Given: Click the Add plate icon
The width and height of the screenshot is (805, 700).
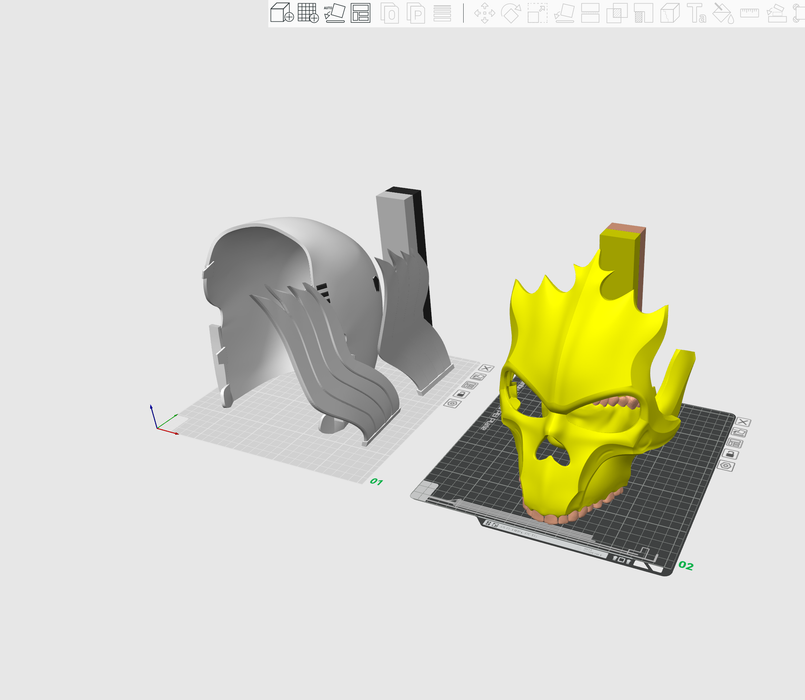Looking at the screenshot, I should (308, 13).
